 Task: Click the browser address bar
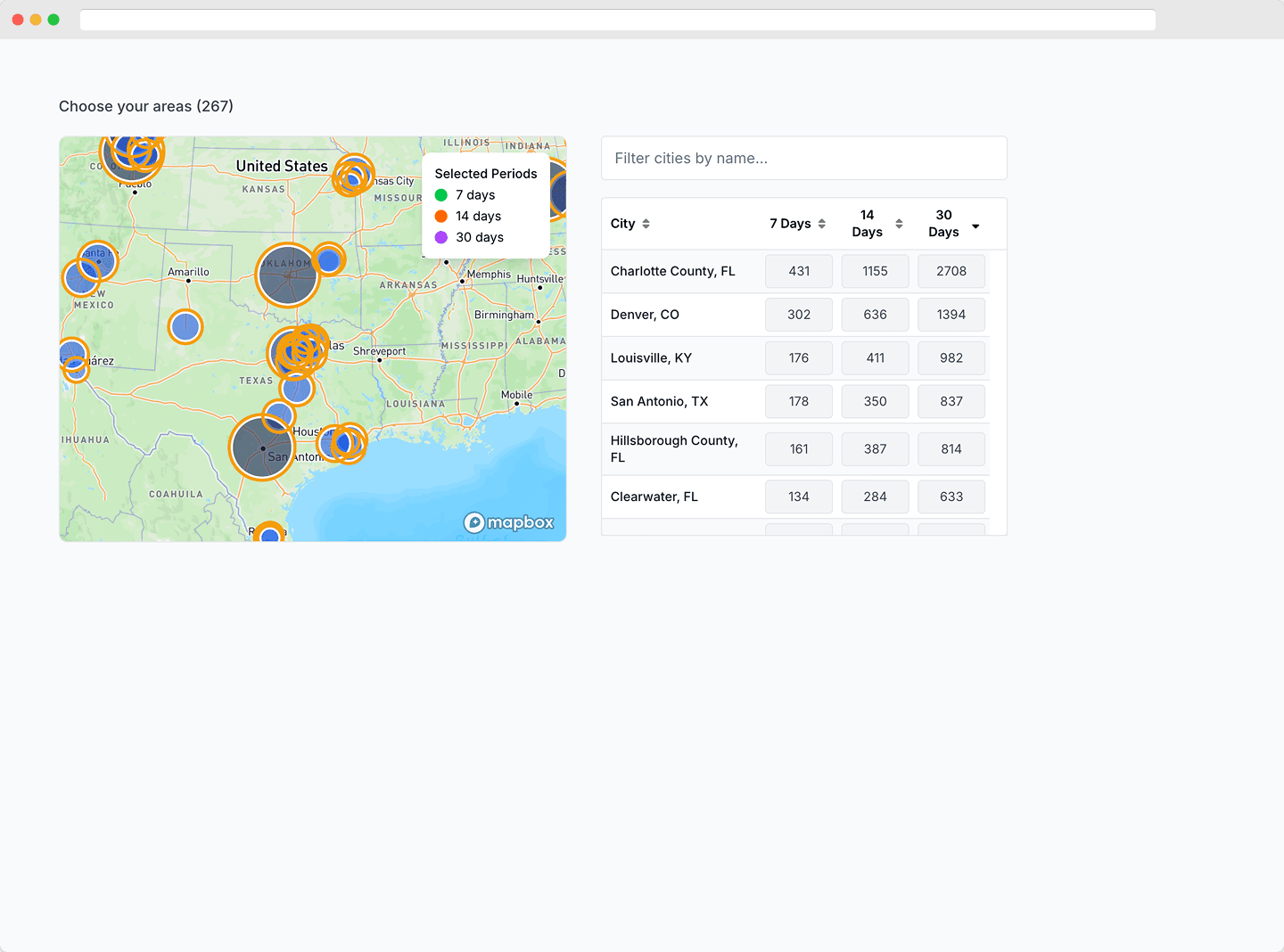pyautogui.click(x=617, y=20)
